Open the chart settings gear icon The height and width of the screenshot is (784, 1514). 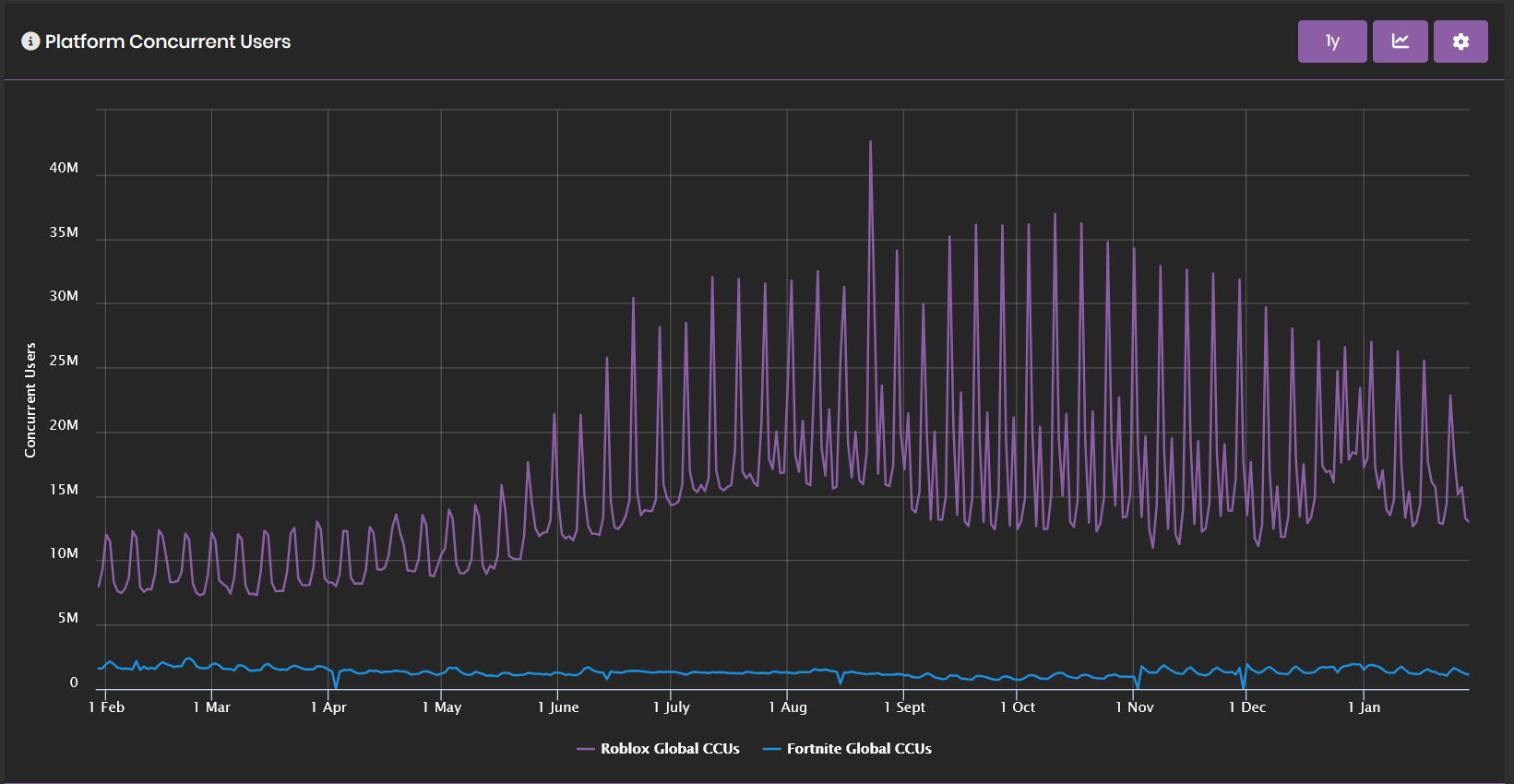(1460, 42)
